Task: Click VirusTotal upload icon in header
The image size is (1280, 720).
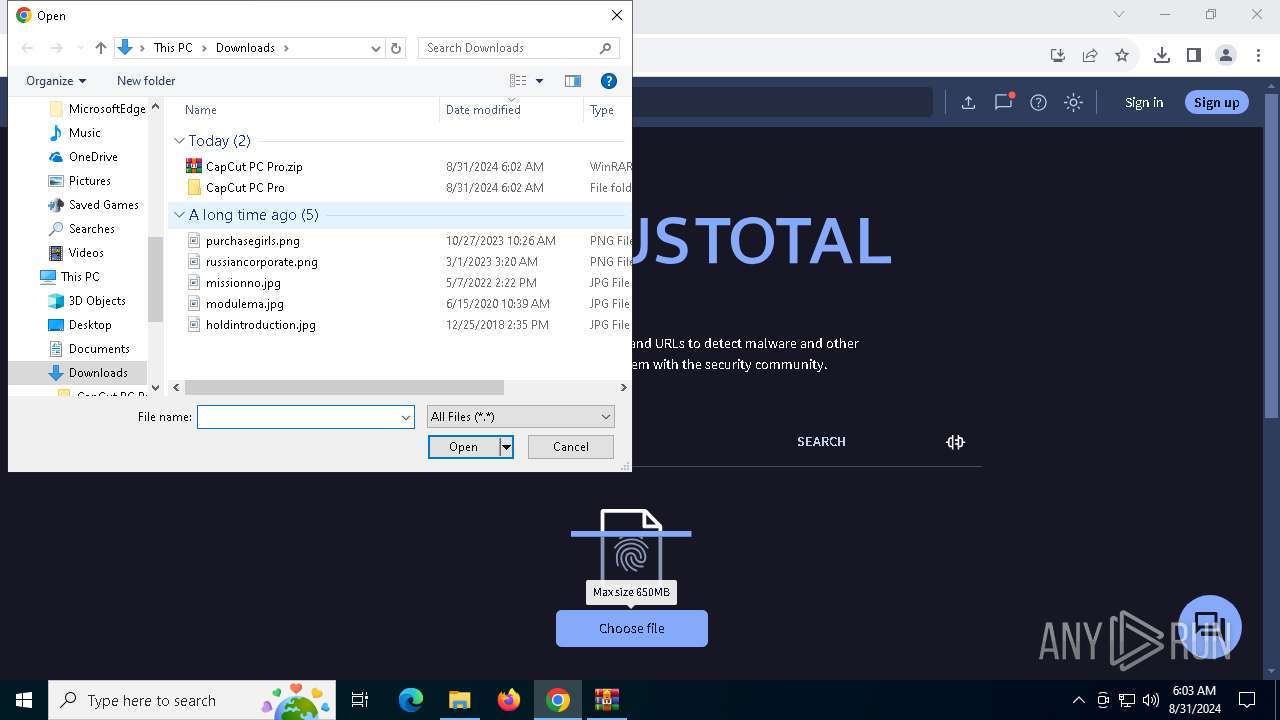Action: (x=968, y=102)
